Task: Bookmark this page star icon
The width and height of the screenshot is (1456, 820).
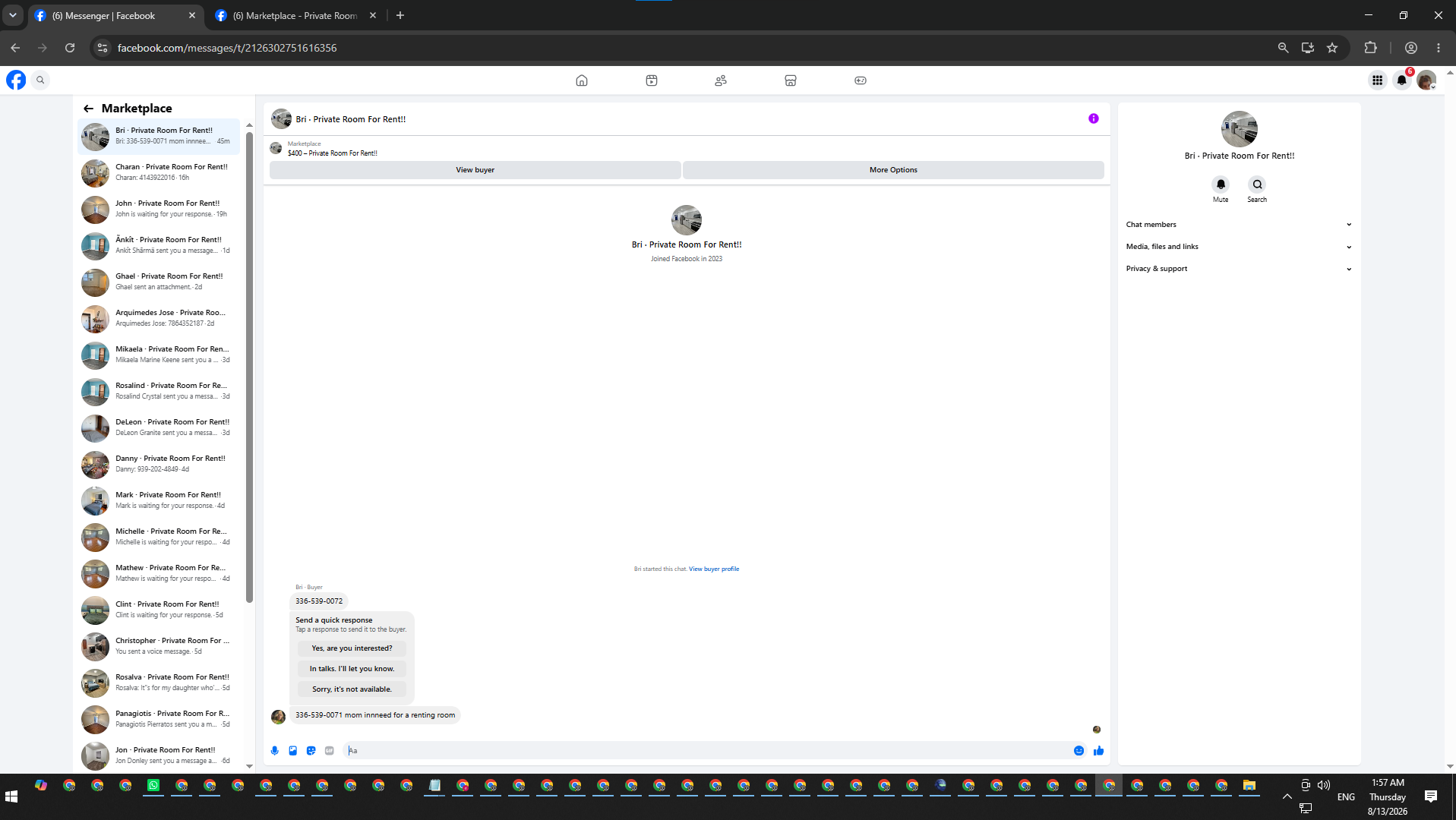Action: [x=1332, y=48]
